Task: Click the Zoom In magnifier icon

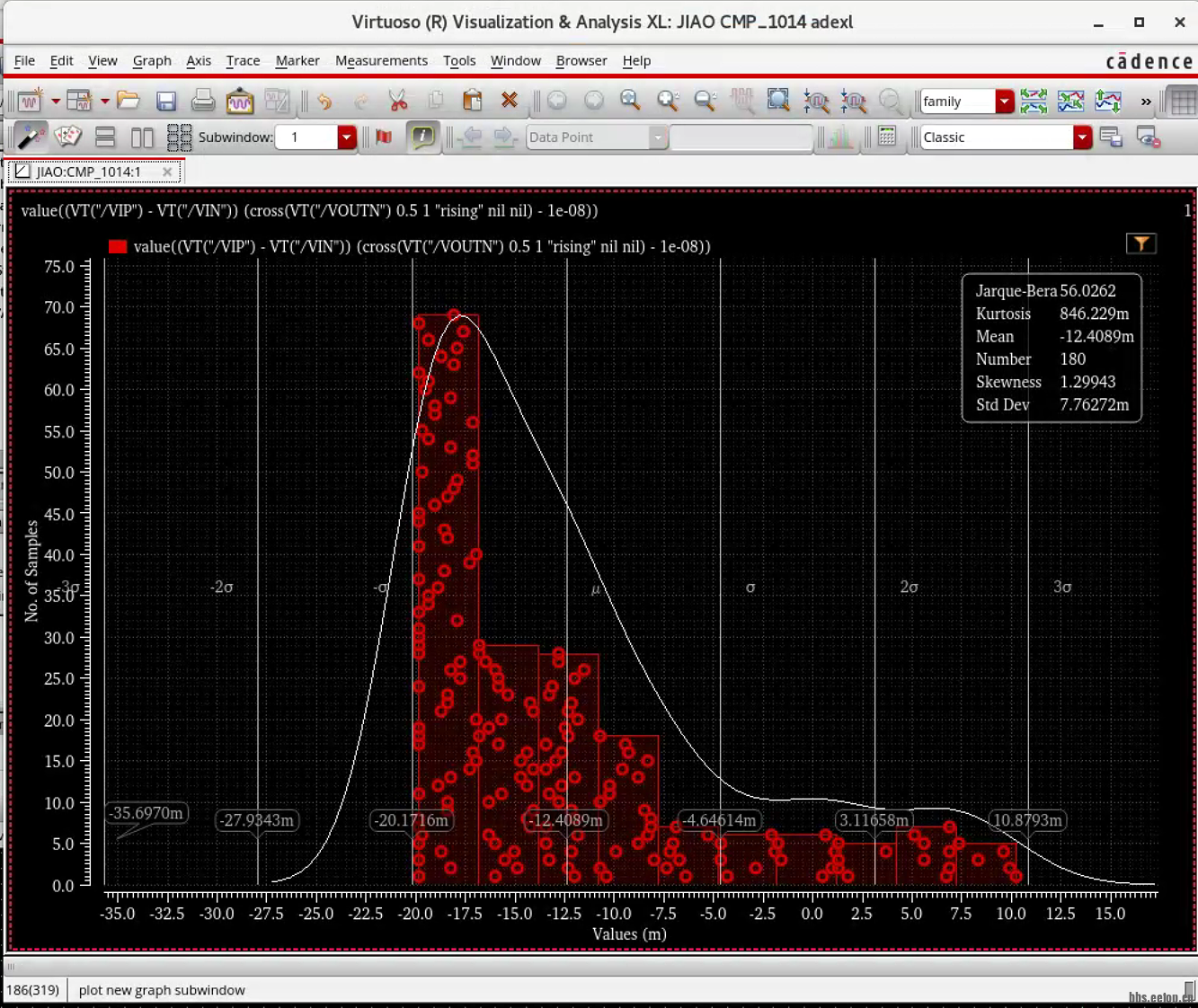Action: pos(667,101)
